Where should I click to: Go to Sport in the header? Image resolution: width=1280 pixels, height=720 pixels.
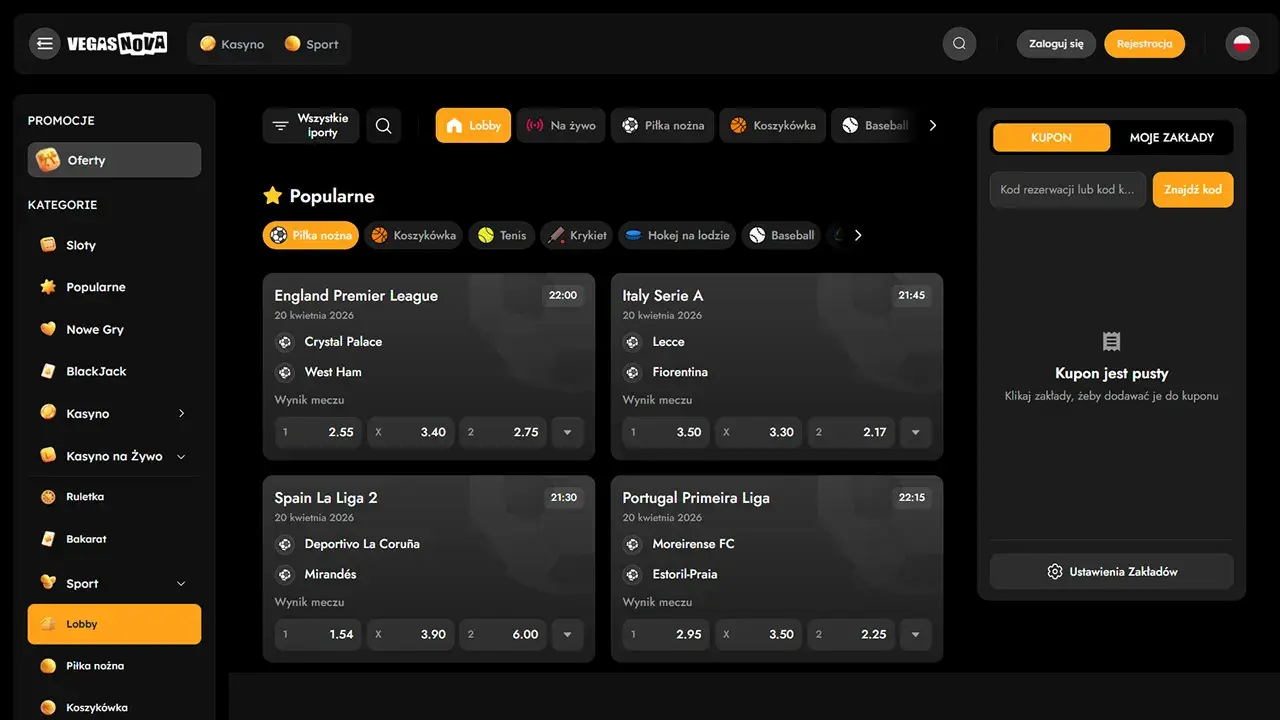(x=311, y=44)
